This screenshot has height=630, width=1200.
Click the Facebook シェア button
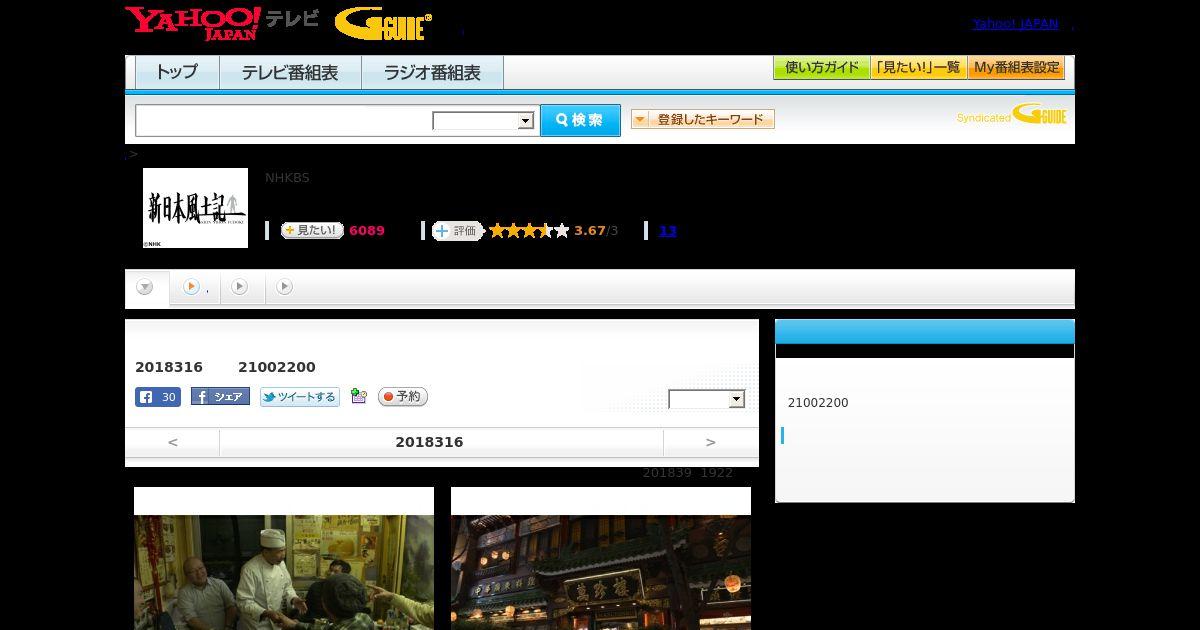pyautogui.click(x=220, y=397)
